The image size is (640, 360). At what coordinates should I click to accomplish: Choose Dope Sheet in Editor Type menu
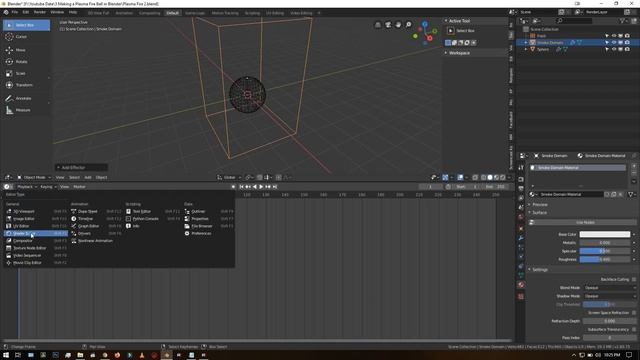click(x=96, y=211)
